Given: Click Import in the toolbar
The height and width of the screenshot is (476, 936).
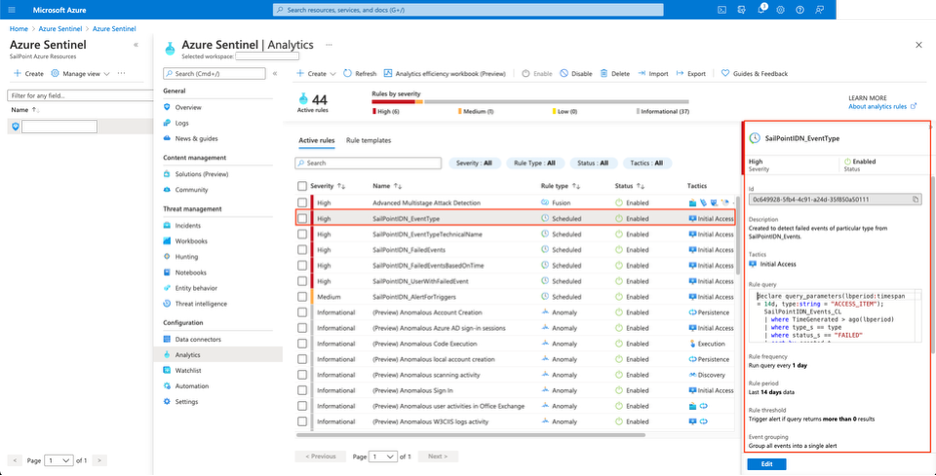Looking at the screenshot, I should click(653, 73).
